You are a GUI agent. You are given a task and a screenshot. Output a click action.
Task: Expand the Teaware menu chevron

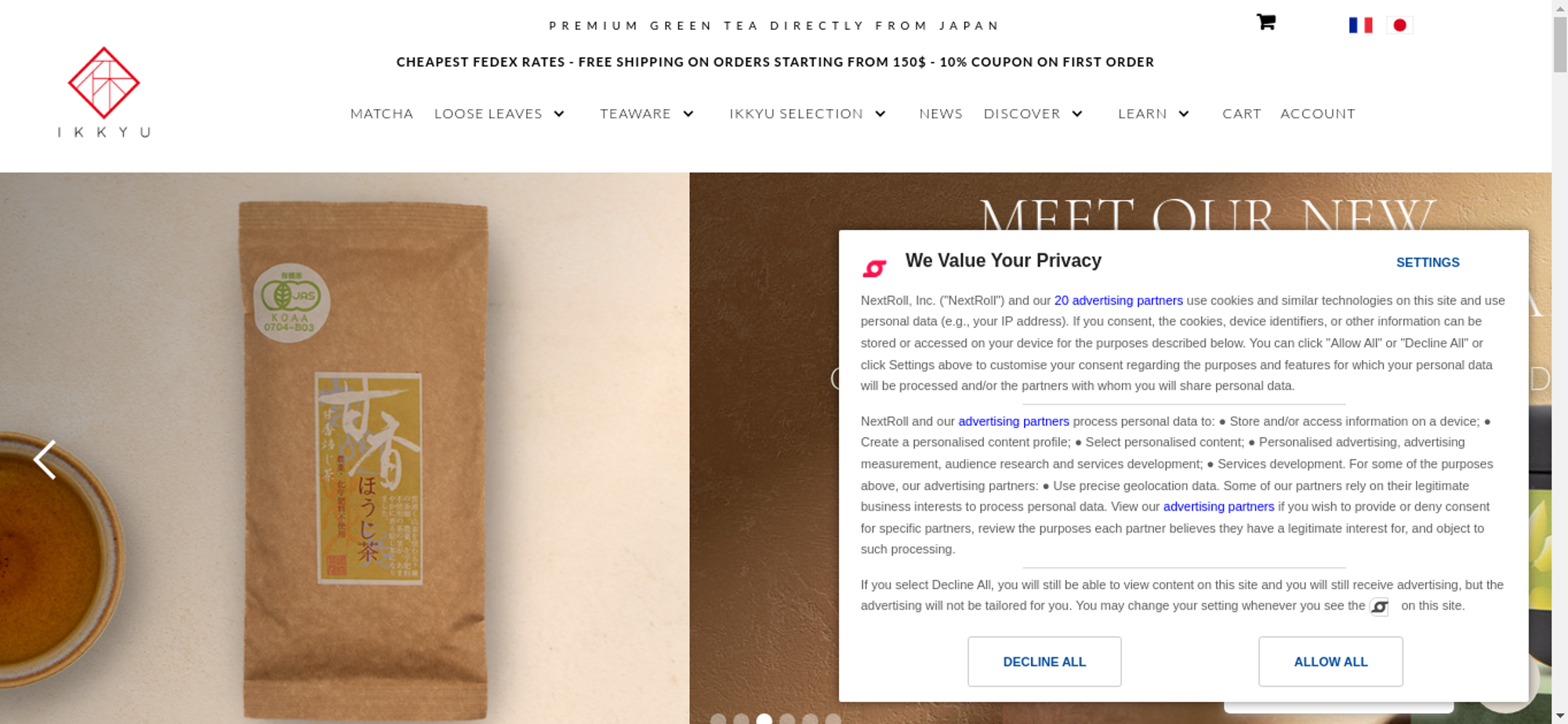(688, 114)
